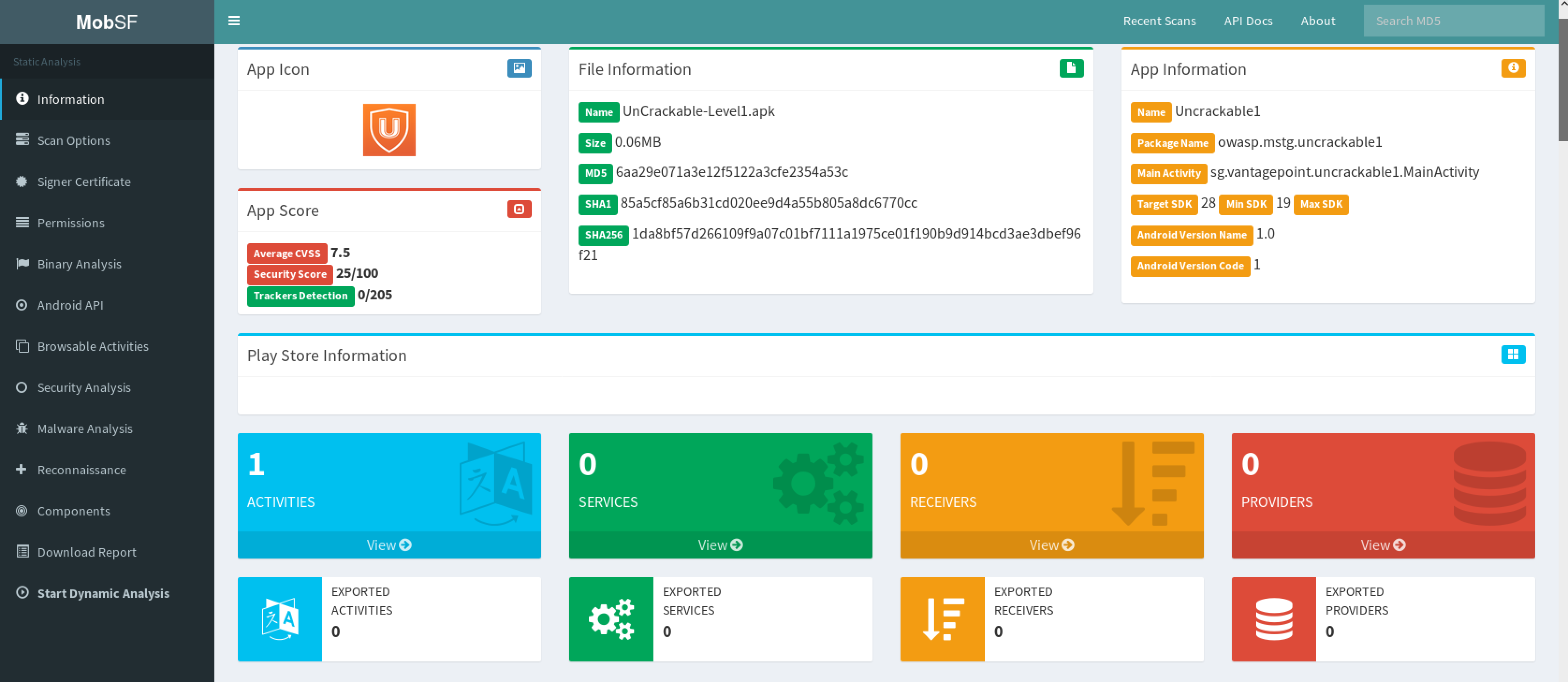Viewport: 1568px width, 682px height.
Task: Expand Providers with the View link
Action: click(x=1382, y=544)
